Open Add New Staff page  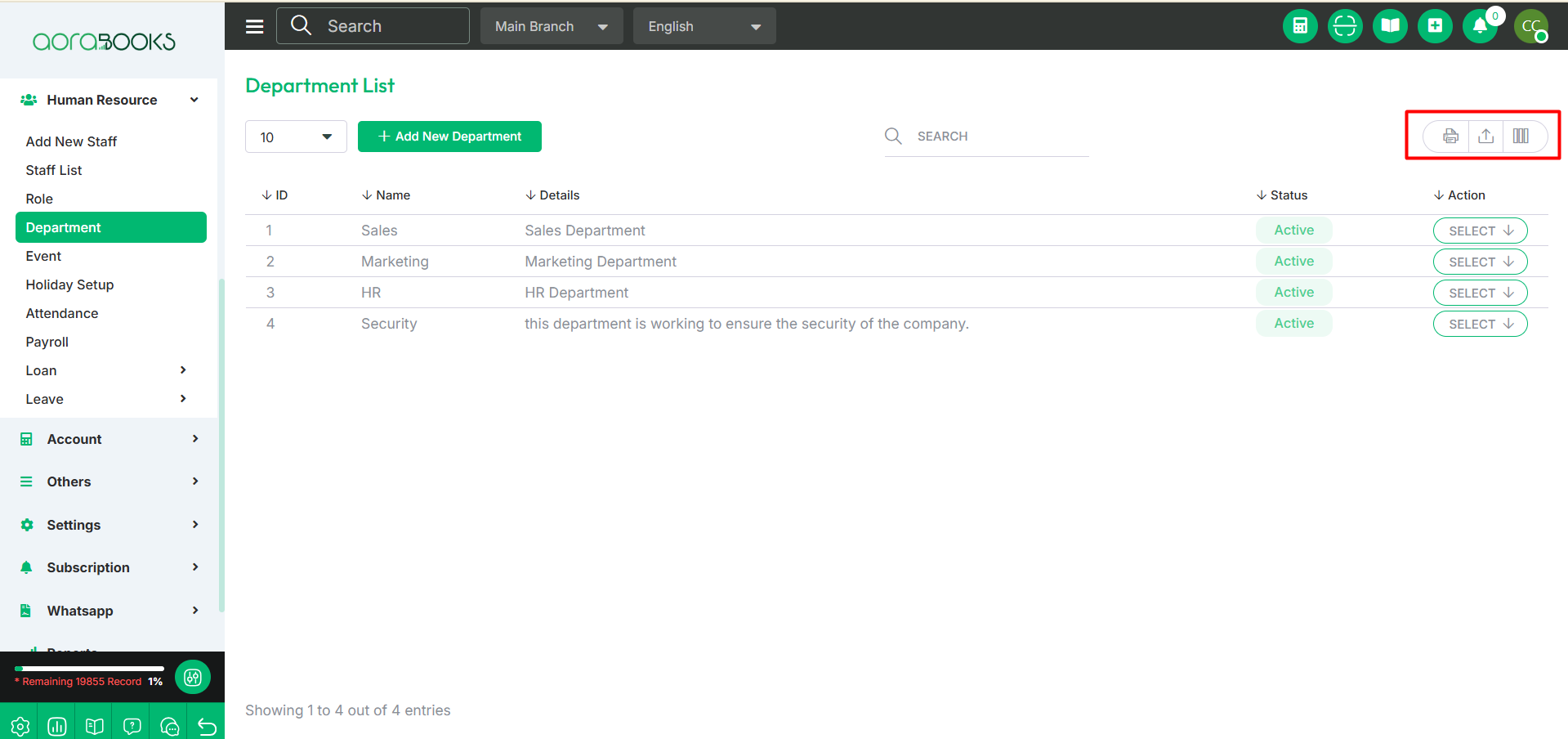(x=71, y=141)
